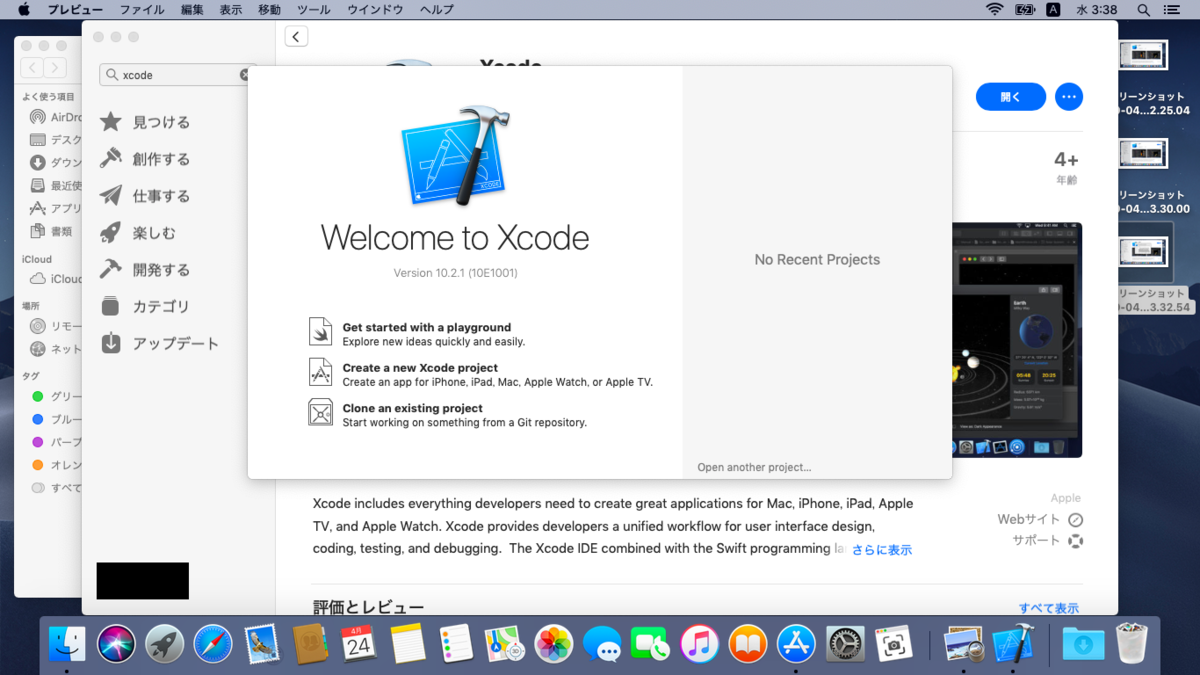Open Maps from the Dock
This screenshot has width=1200, height=675.
(505, 644)
